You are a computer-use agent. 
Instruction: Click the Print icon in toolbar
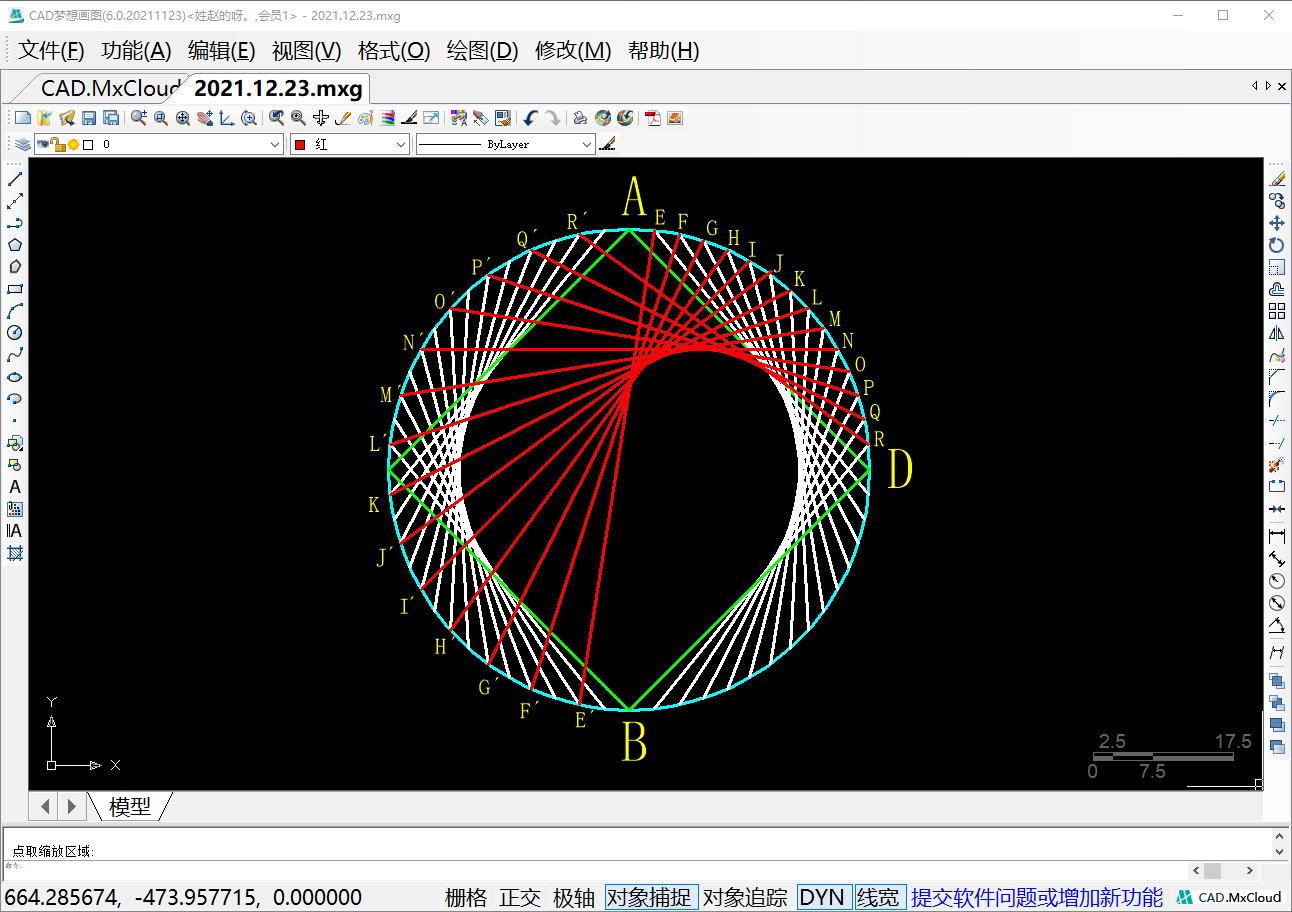click(580, 118)
